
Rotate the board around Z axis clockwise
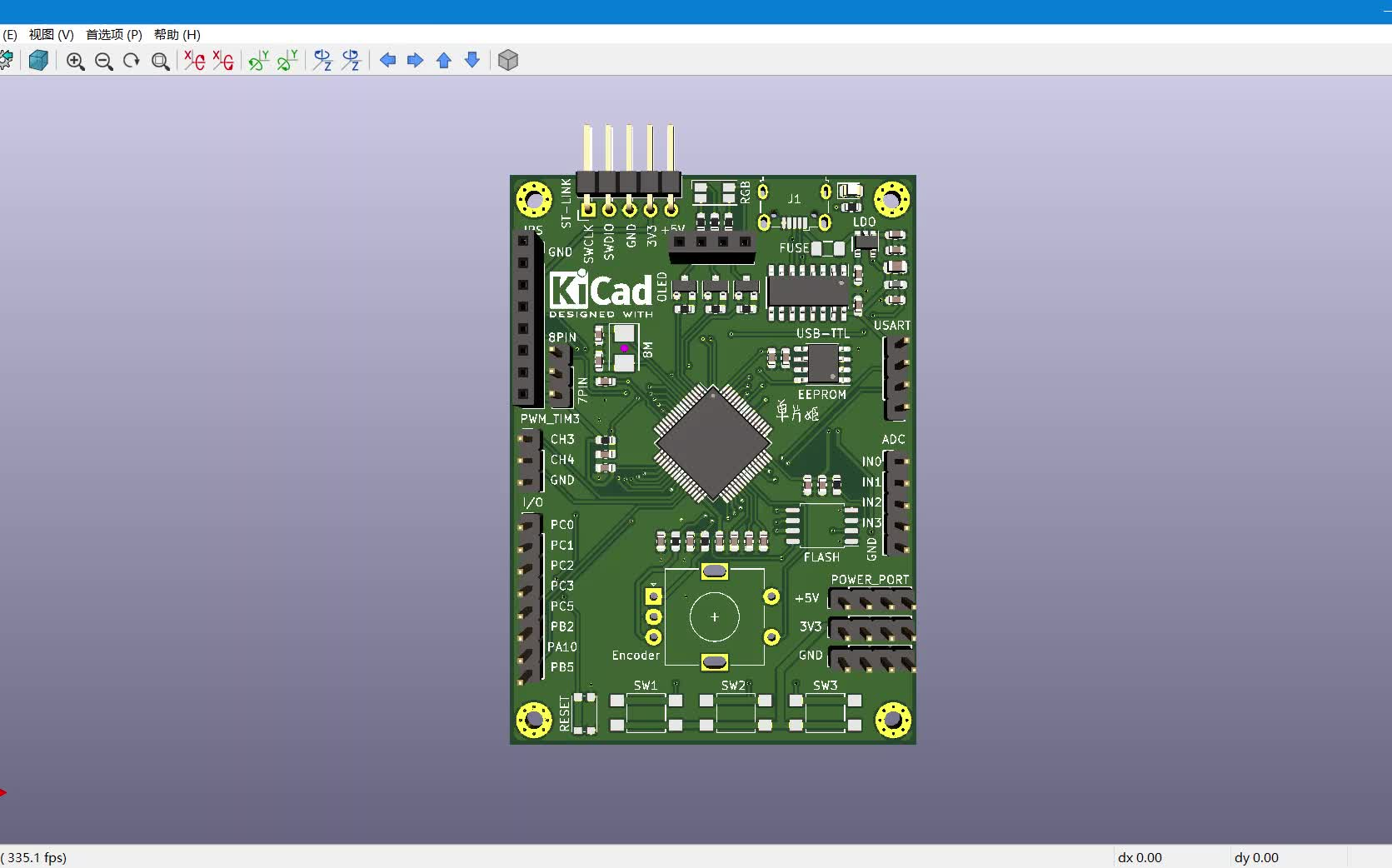[x=322, y=61]
